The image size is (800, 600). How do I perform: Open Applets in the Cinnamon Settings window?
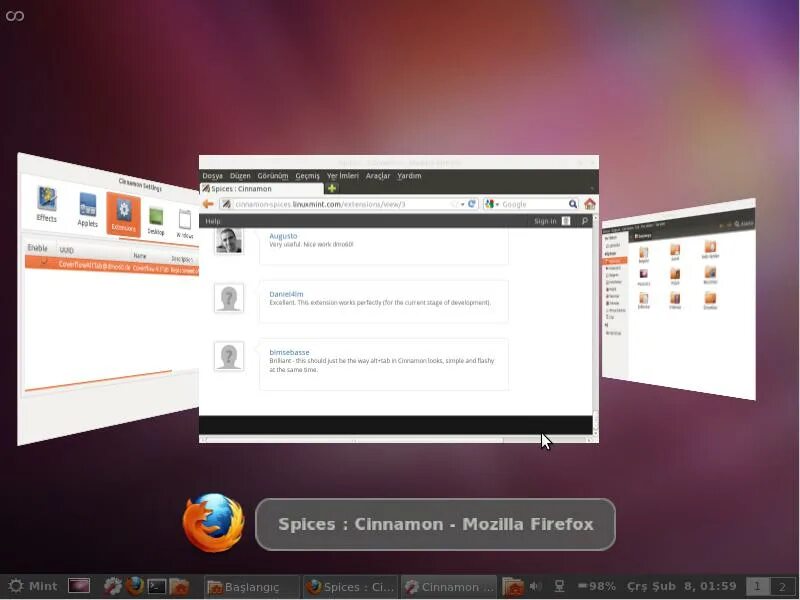pos(87,210)
